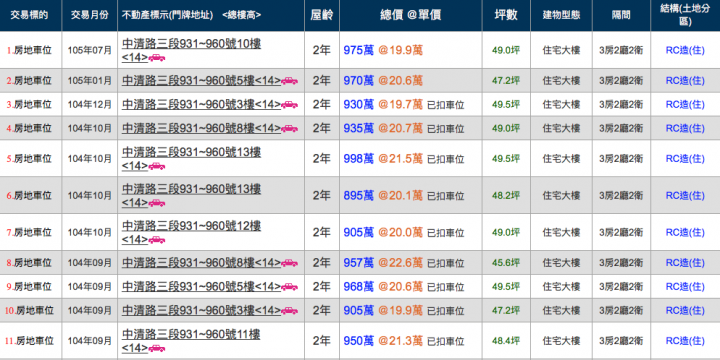This screenshot has width=720, height=360.
Task: Click the car icon in row 2 (970萬)
Action: pyautogui.click(x=289, y=81)
